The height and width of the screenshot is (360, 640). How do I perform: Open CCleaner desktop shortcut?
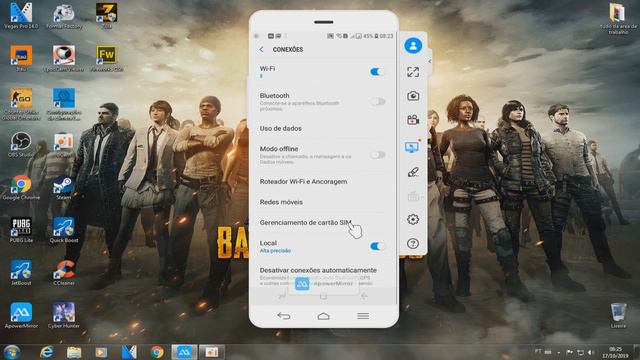pos(64,273)
